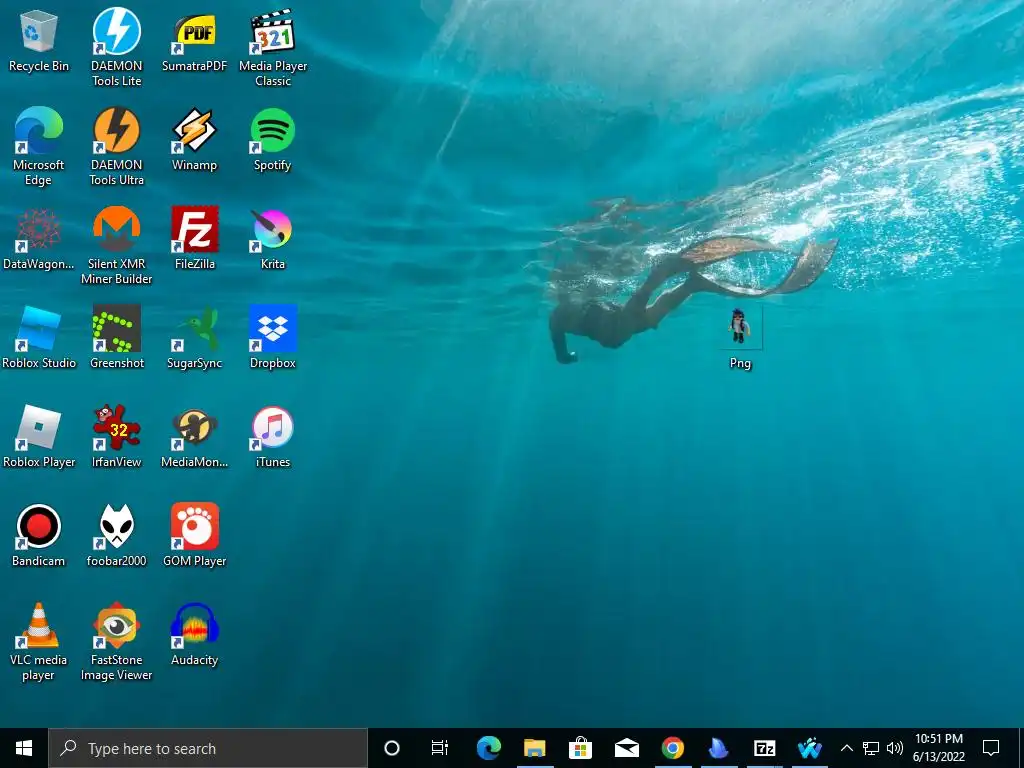
Task: Select the SumatraPDF shortcut
Action: [x=194, y=41]
